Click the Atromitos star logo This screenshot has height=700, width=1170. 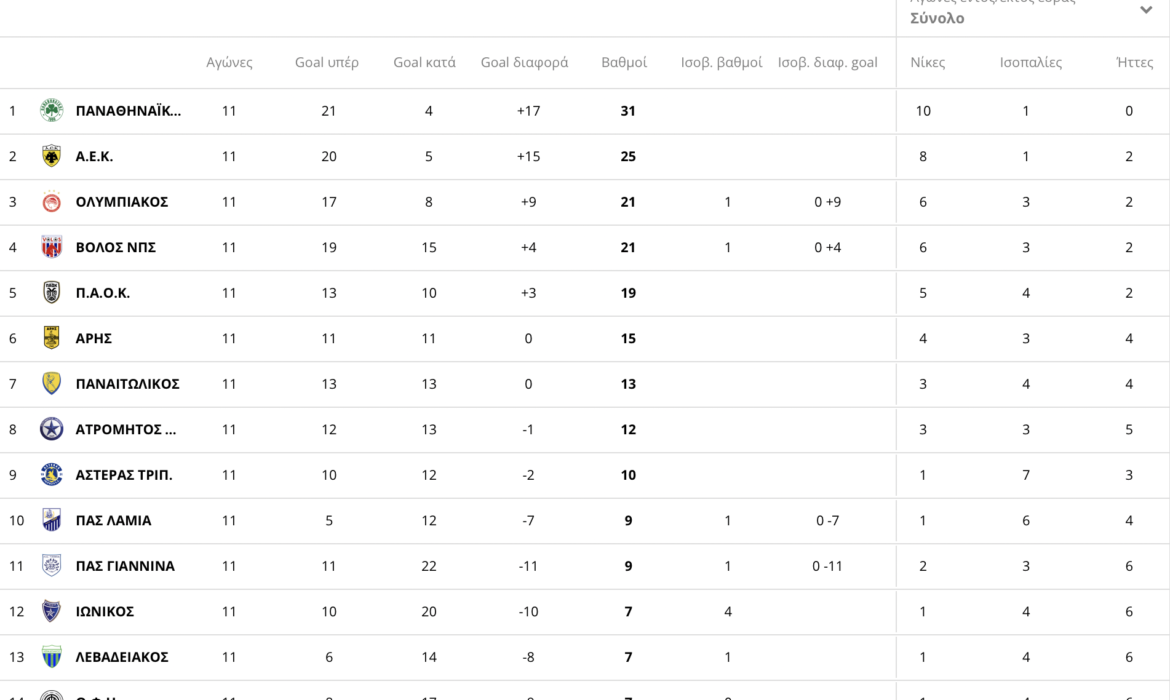coord(51,429)
